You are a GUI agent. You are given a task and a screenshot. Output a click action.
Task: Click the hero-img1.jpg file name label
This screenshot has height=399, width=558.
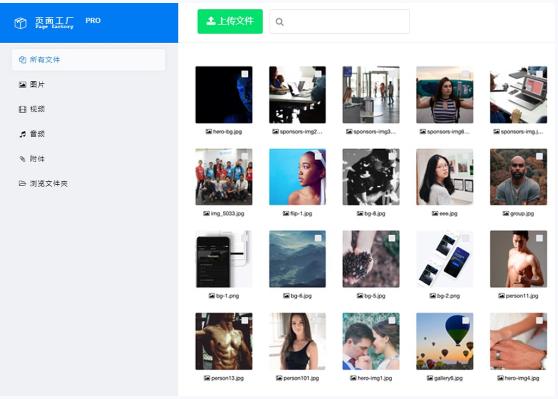pos(375,378)
